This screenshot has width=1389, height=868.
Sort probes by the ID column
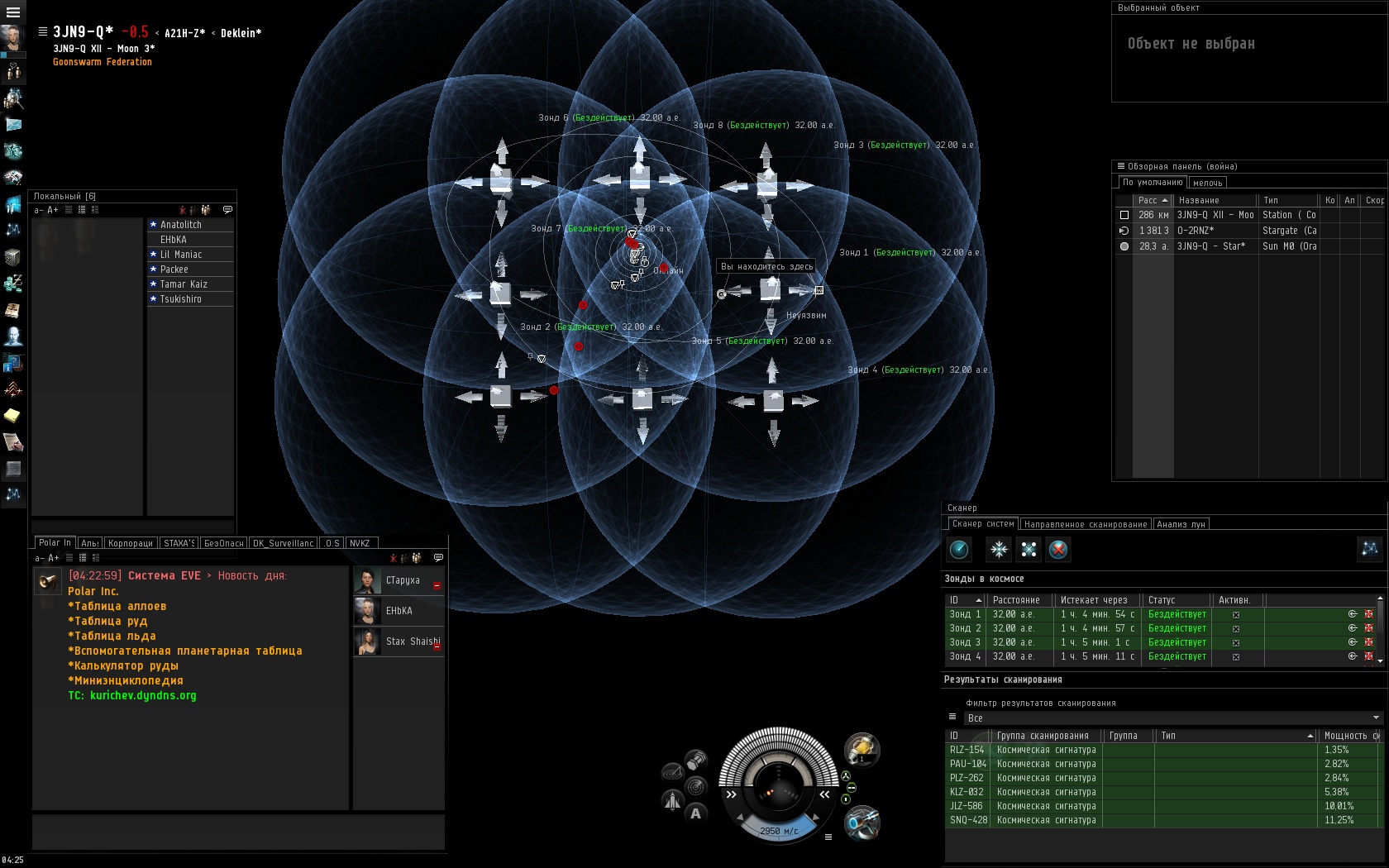point(966,600)
